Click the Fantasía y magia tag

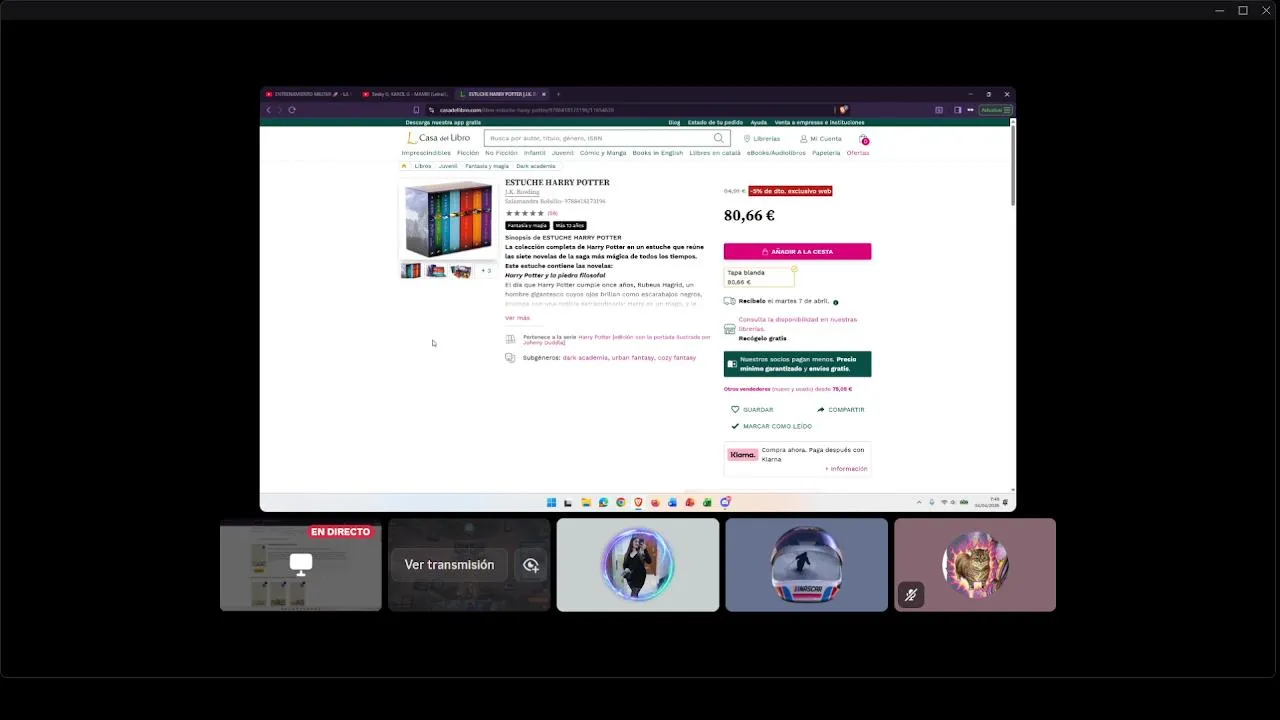tap(527, 226)
